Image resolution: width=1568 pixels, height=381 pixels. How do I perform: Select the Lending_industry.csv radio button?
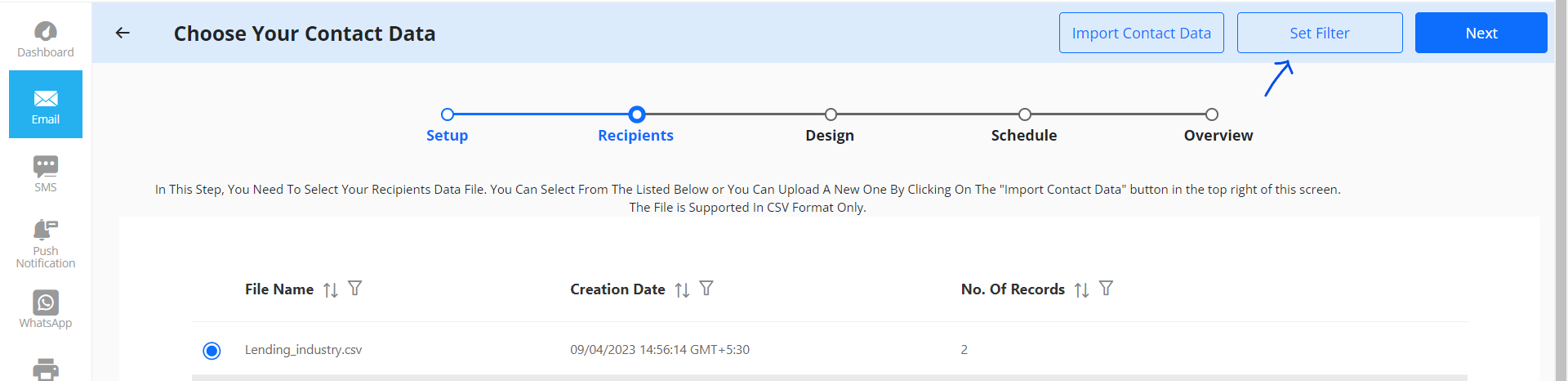[x=212, y=351]
